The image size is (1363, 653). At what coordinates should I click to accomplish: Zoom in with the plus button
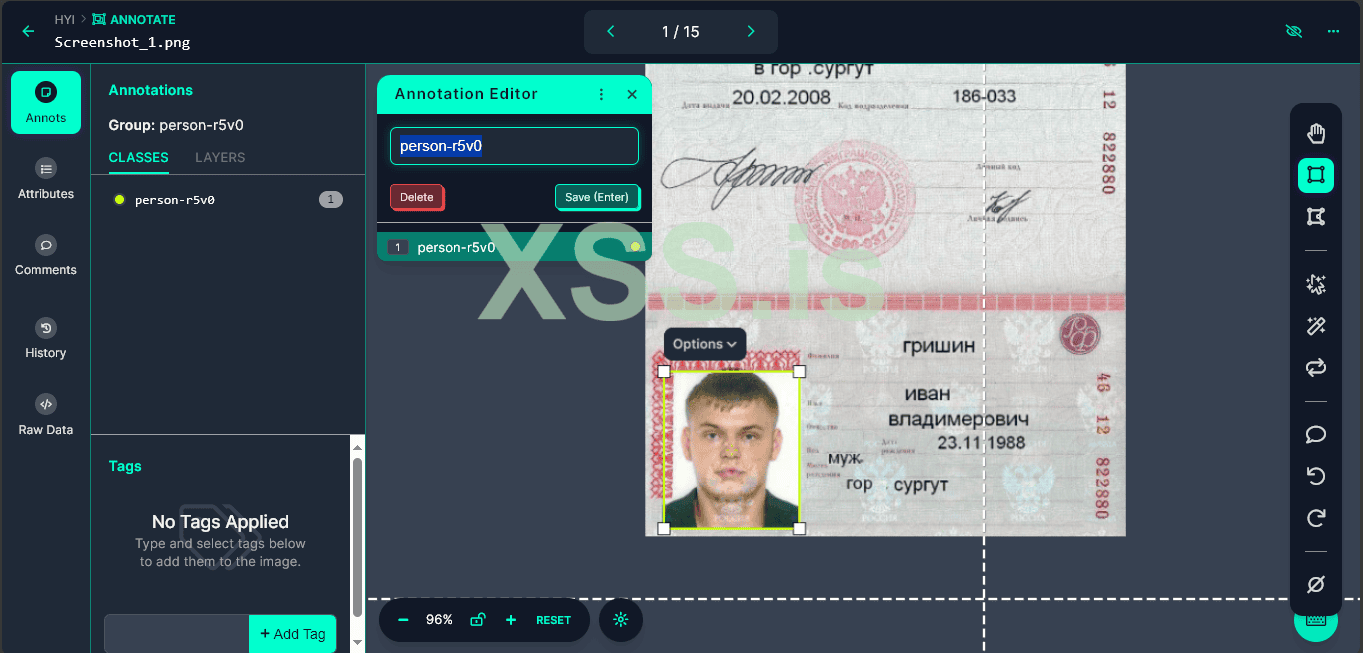click(511, 620)
